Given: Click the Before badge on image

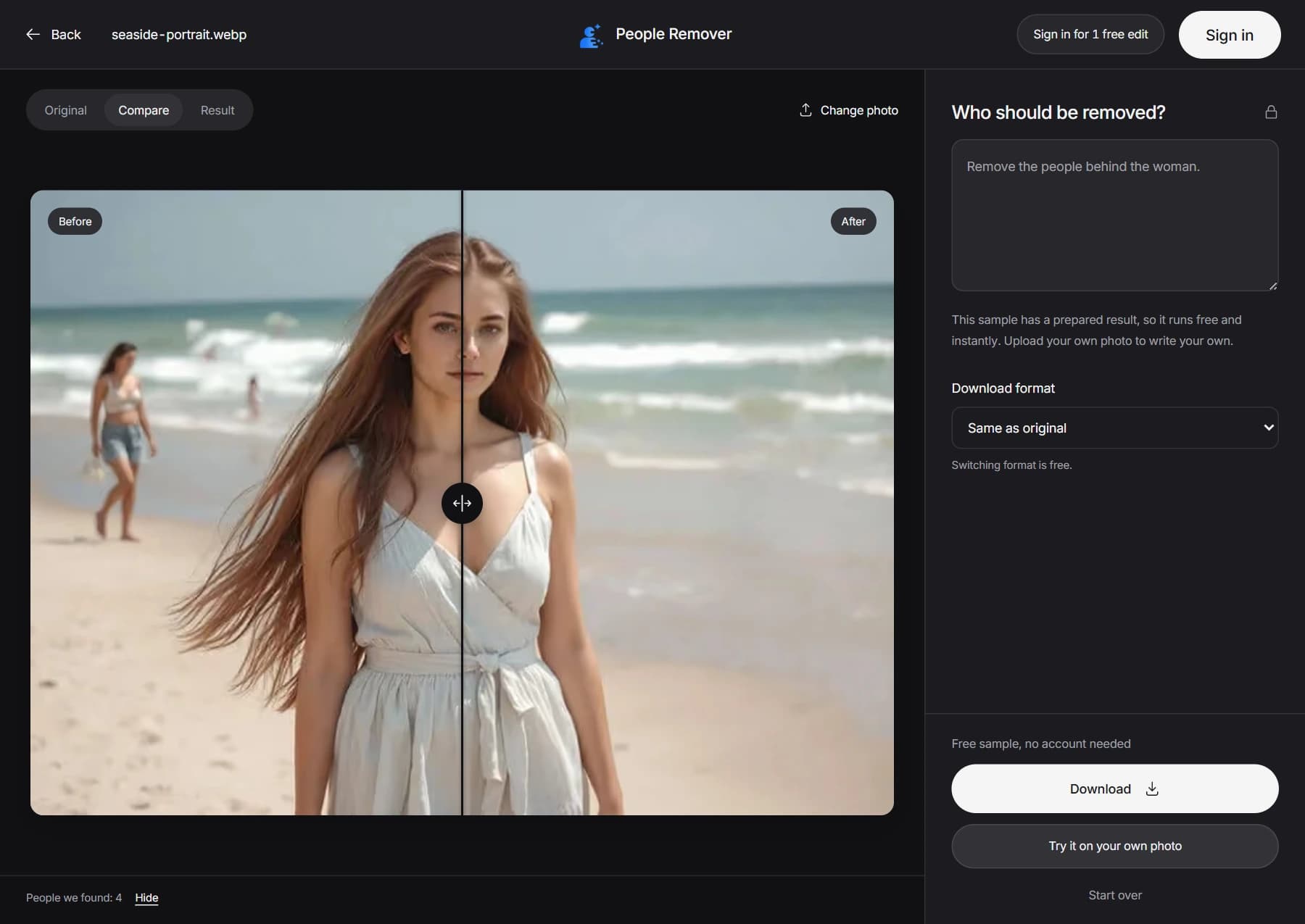Looking at the screenshot, I should (75, 221).
